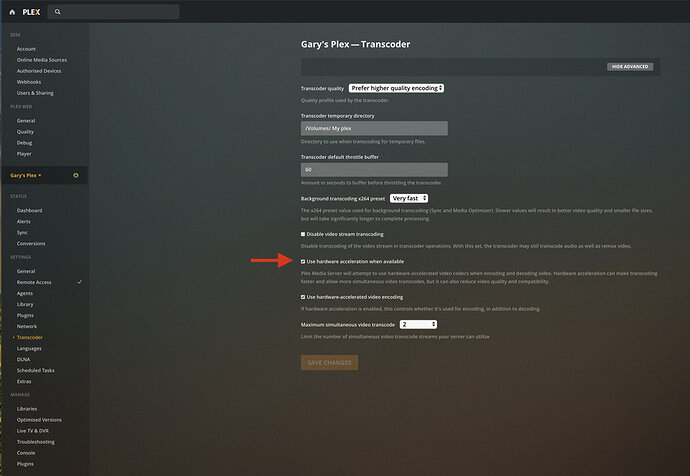The height and width of the screenshot is (476, 690).
Task: Click the Transcoder temporary directory field
Action: pyautogui.click(x=374, y=128)
